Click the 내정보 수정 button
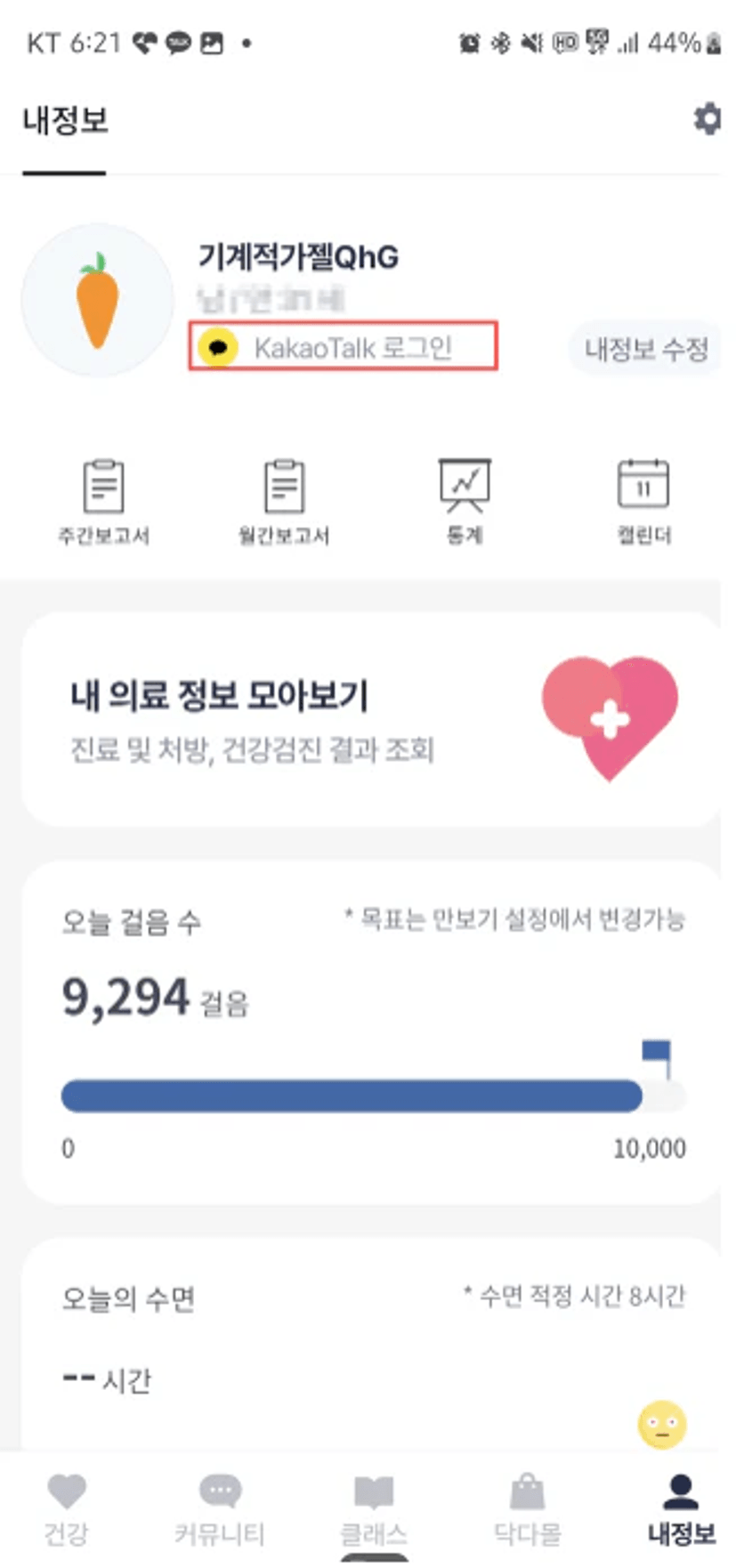This screenshot has height=1568, width=736. (x=645, y=349)
